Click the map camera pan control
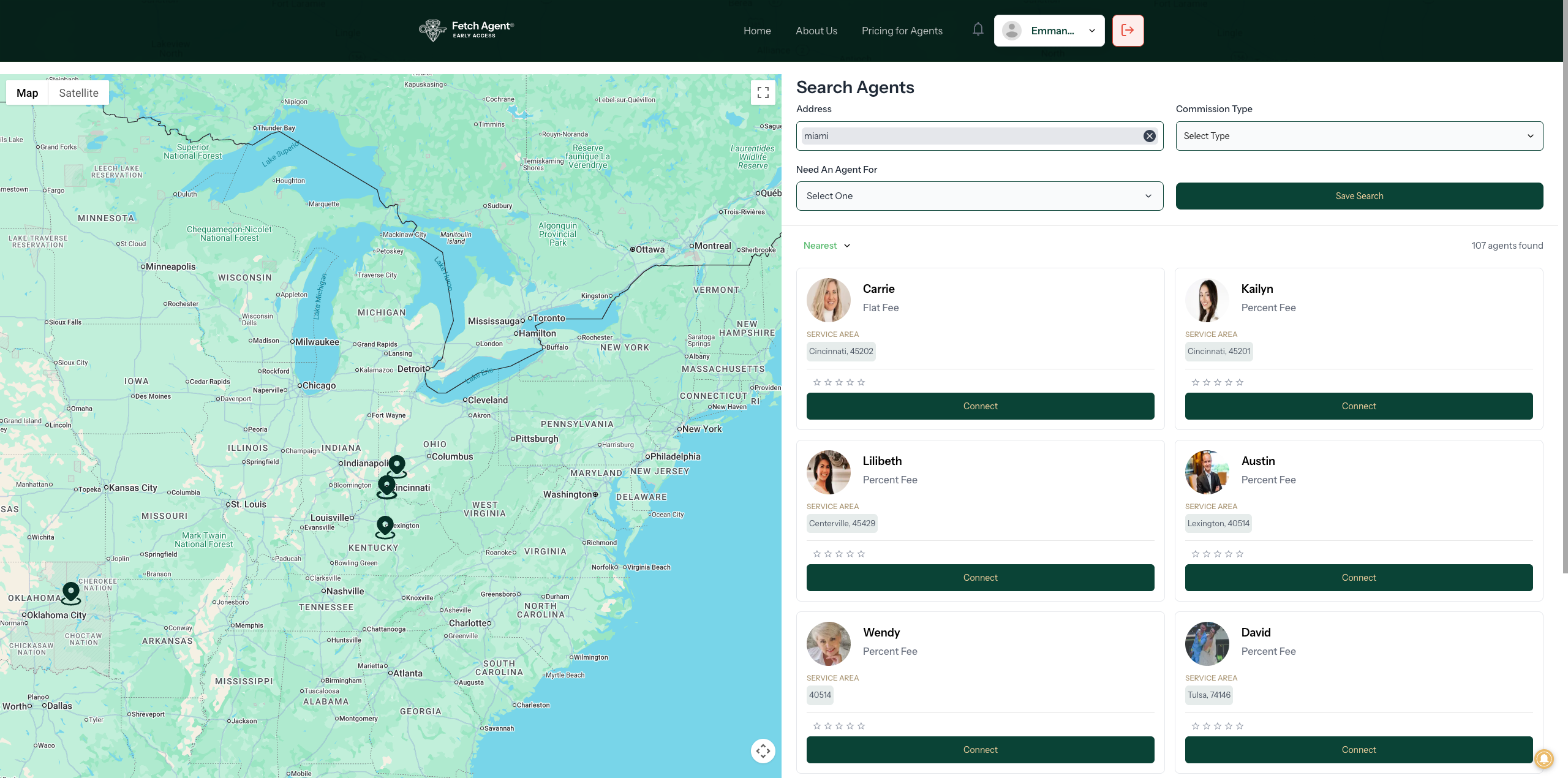 [x=763, y=750]
